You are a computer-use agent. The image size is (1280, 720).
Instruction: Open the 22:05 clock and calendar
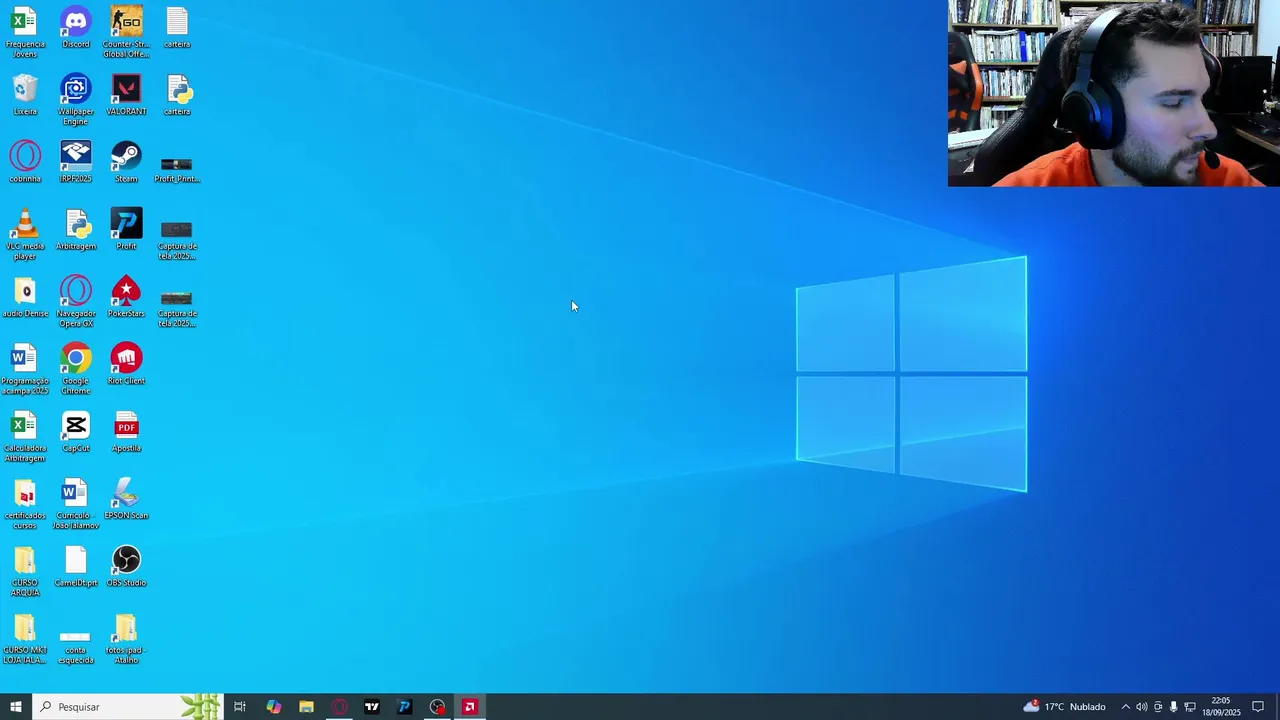[x=1221, y=707]
